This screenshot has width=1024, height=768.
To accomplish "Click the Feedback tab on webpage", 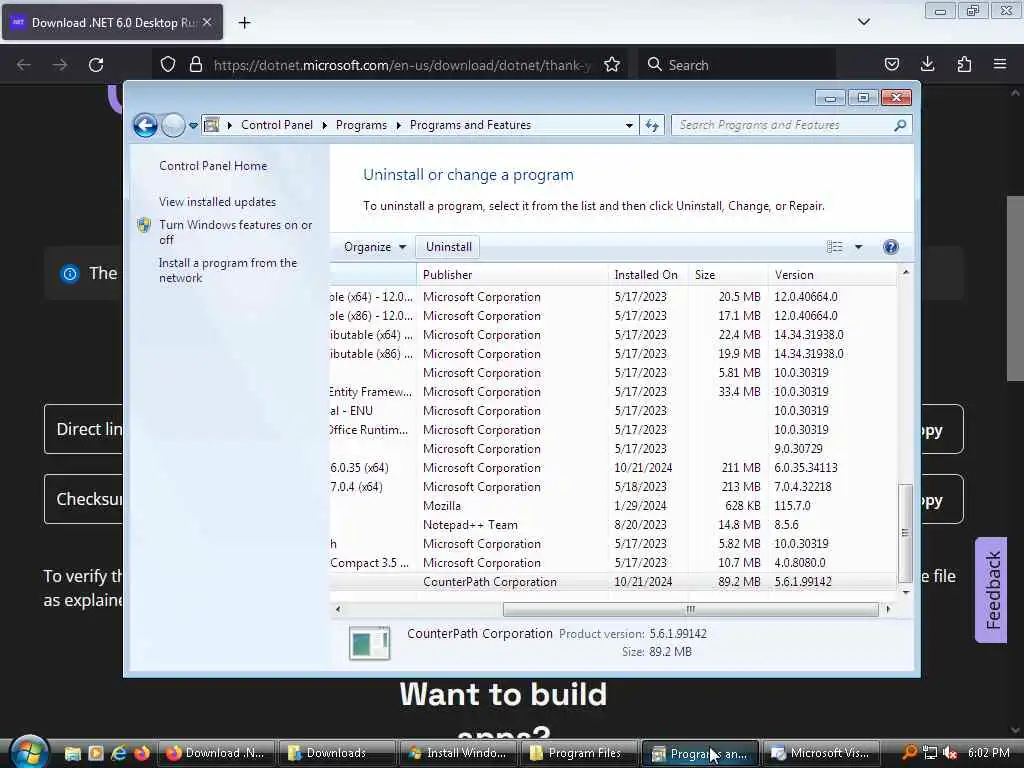I will (991, 590).
